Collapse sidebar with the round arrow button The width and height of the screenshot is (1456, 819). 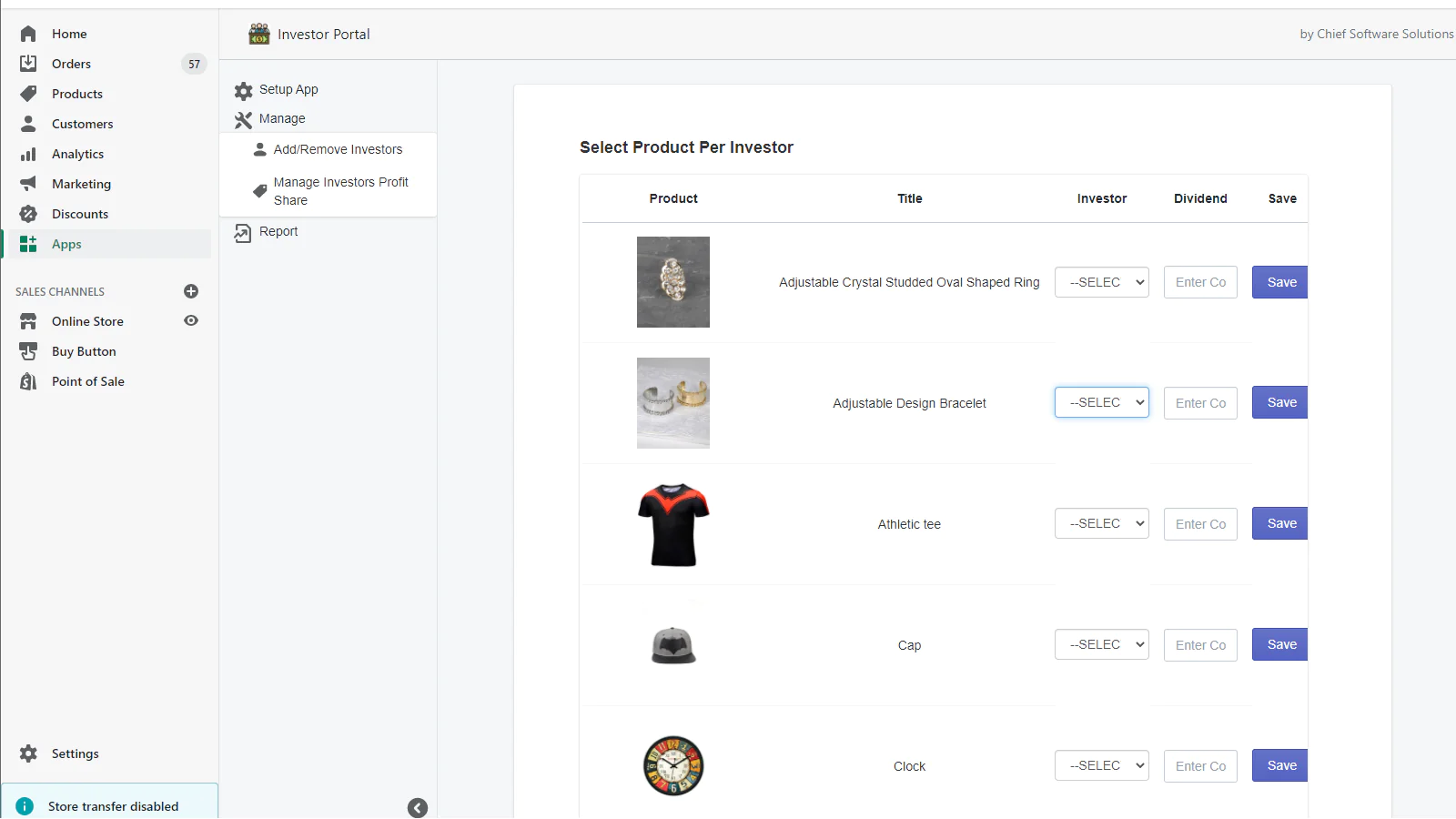pyautogui.click(x=418, y=807)
